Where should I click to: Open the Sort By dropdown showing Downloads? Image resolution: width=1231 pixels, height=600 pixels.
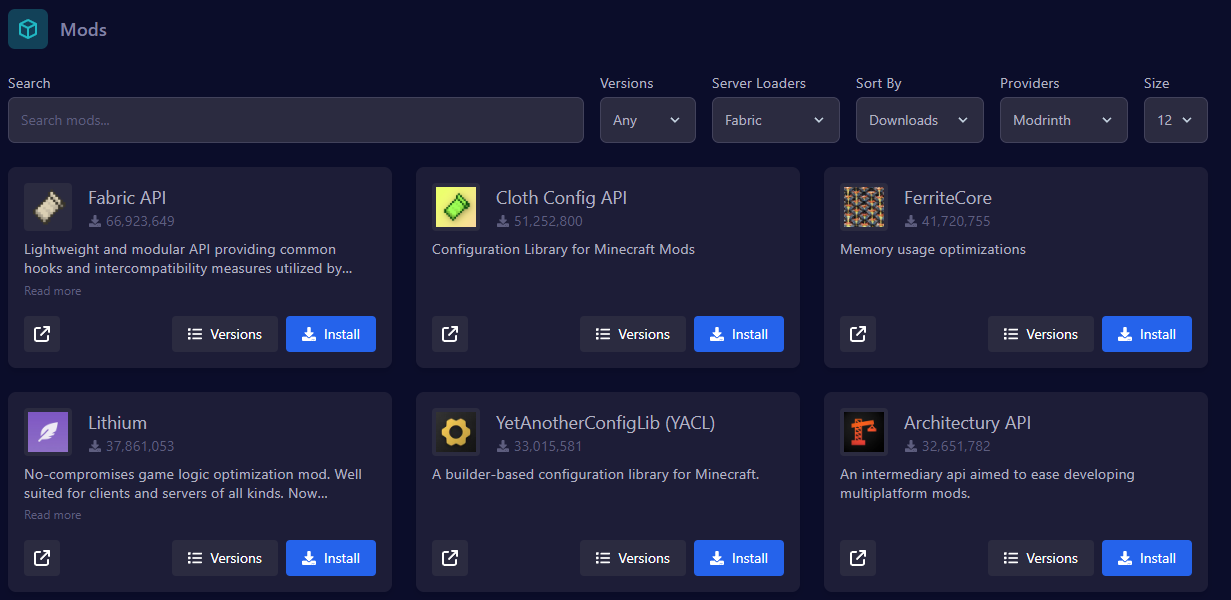point(920,120)
